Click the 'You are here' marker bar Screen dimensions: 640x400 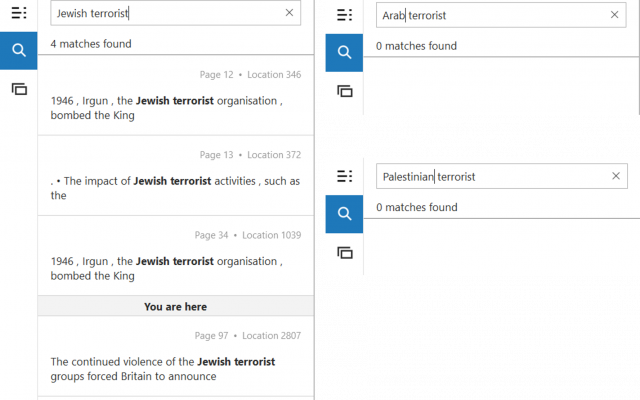(176, 306)
